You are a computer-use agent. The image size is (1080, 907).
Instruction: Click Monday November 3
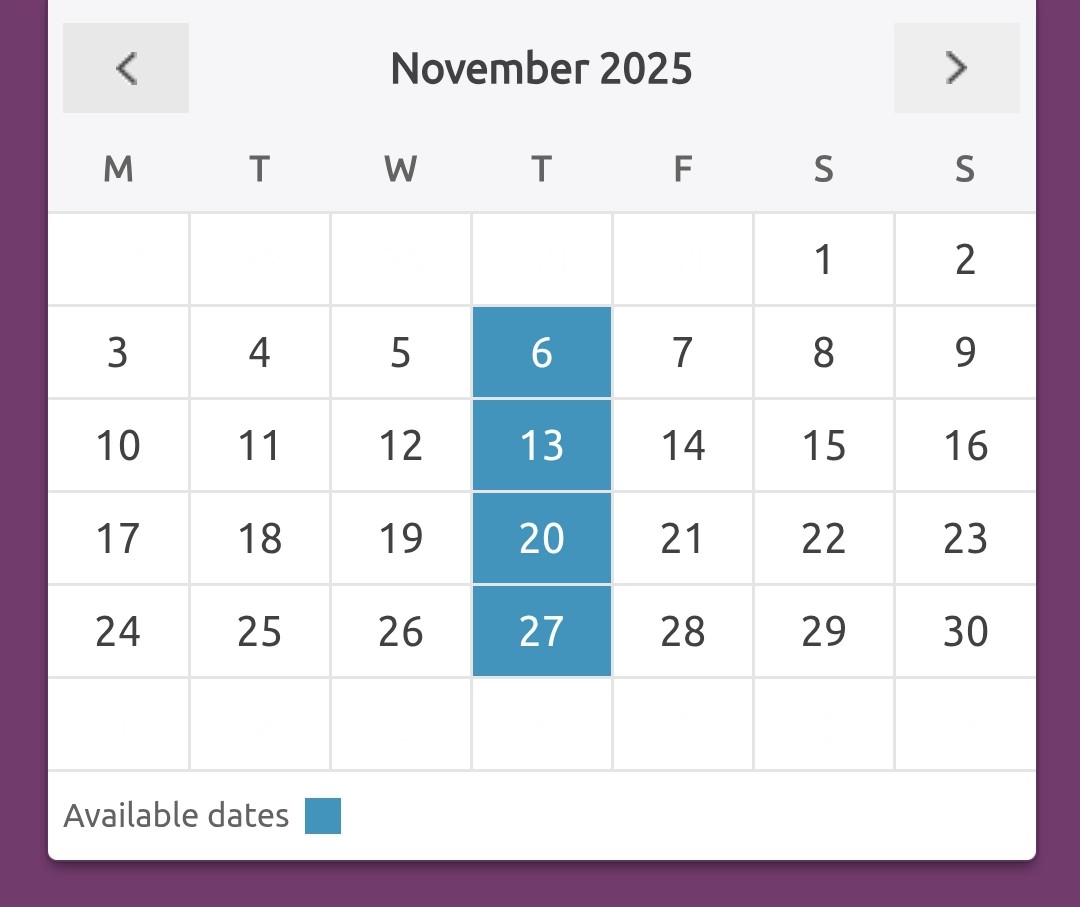[118, 353]
